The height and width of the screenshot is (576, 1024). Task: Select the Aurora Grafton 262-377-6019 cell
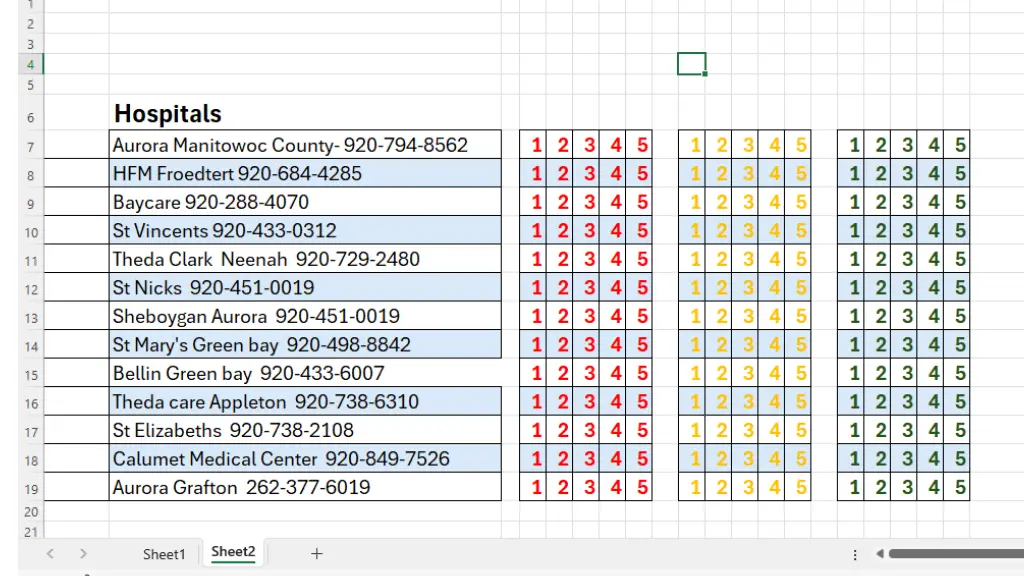pyautogui.click(x=305, y=487)
